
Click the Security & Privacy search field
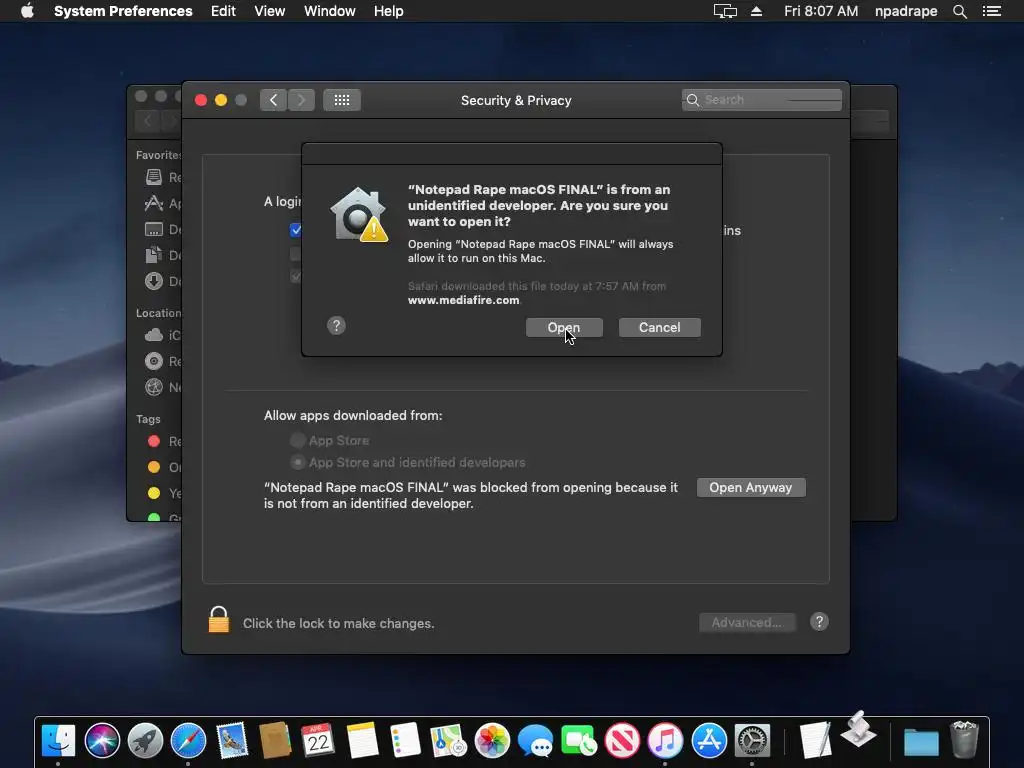click(761, 100)
